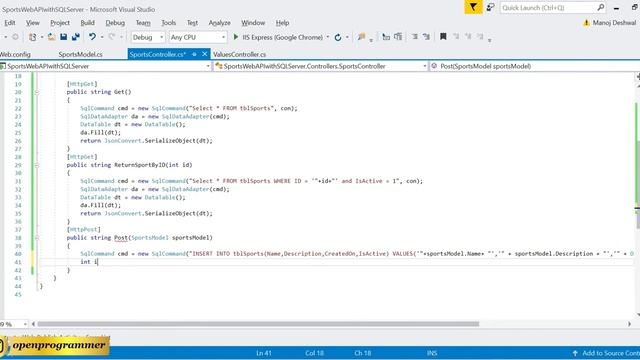
Task: Collapse the Post method outlining region
Action: [x=37, y=238]
